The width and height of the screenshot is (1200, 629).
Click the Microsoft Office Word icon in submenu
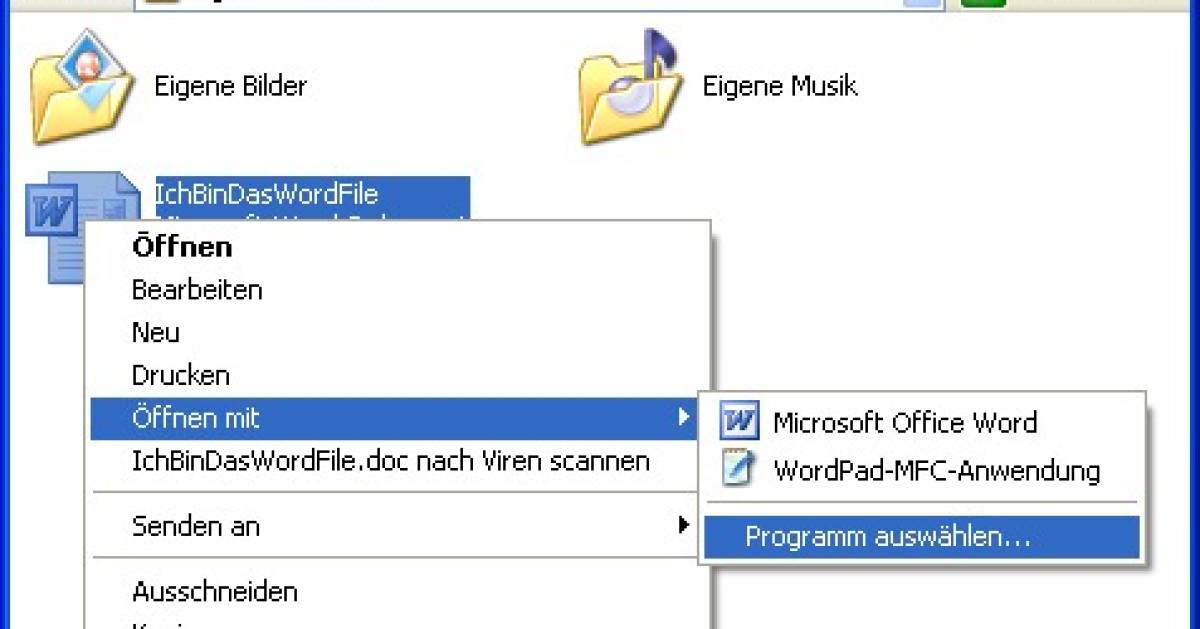point(740,422)
